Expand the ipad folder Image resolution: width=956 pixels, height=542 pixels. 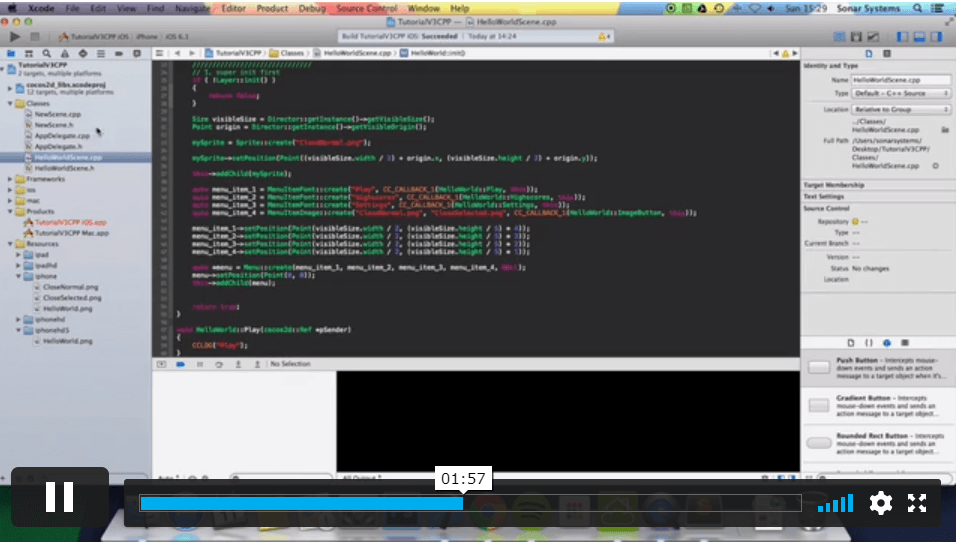point(19,255)
